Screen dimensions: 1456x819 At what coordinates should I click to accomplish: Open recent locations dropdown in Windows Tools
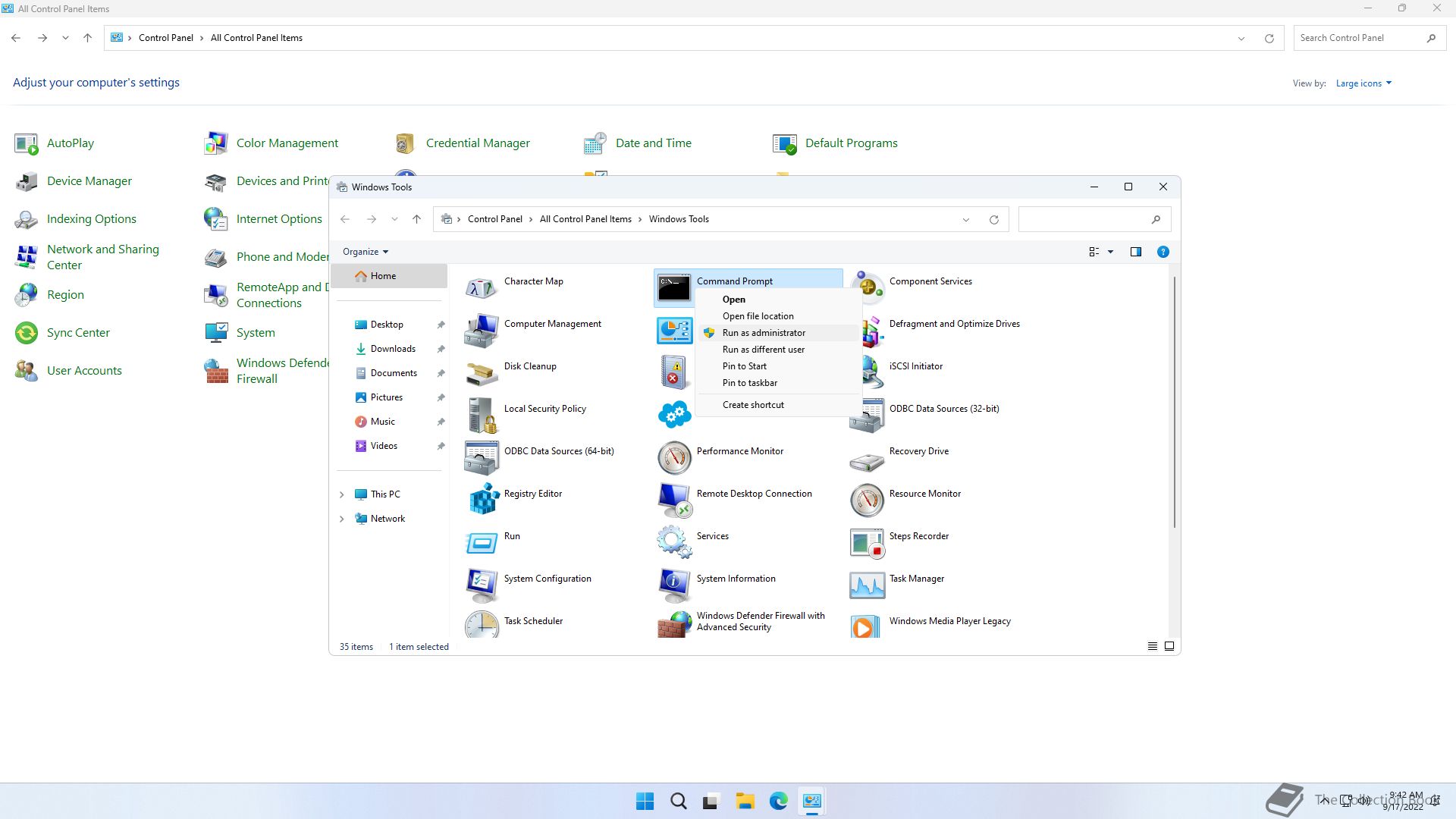[x=394, y=219]
